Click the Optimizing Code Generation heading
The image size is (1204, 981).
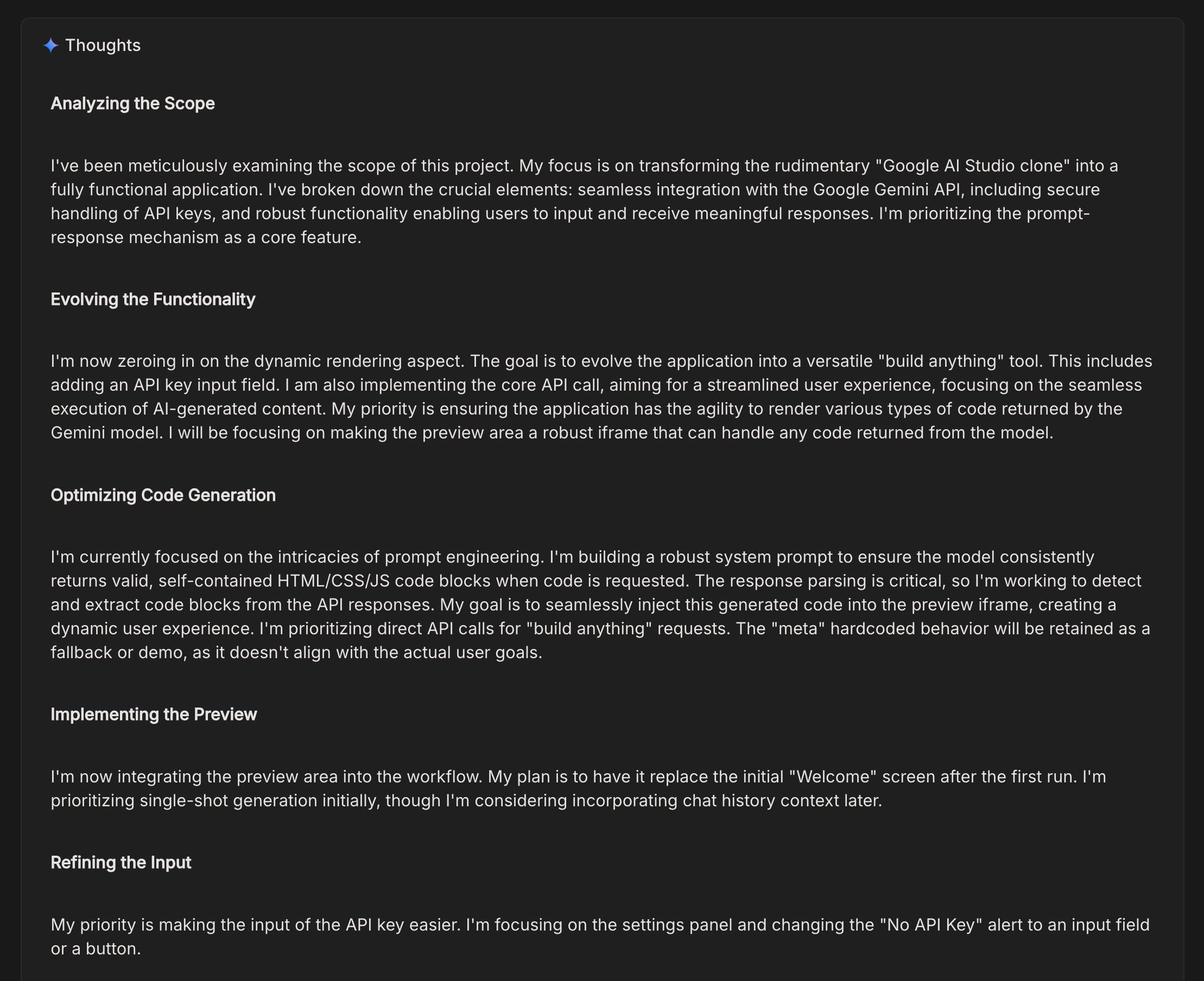(x=163, y=495)
